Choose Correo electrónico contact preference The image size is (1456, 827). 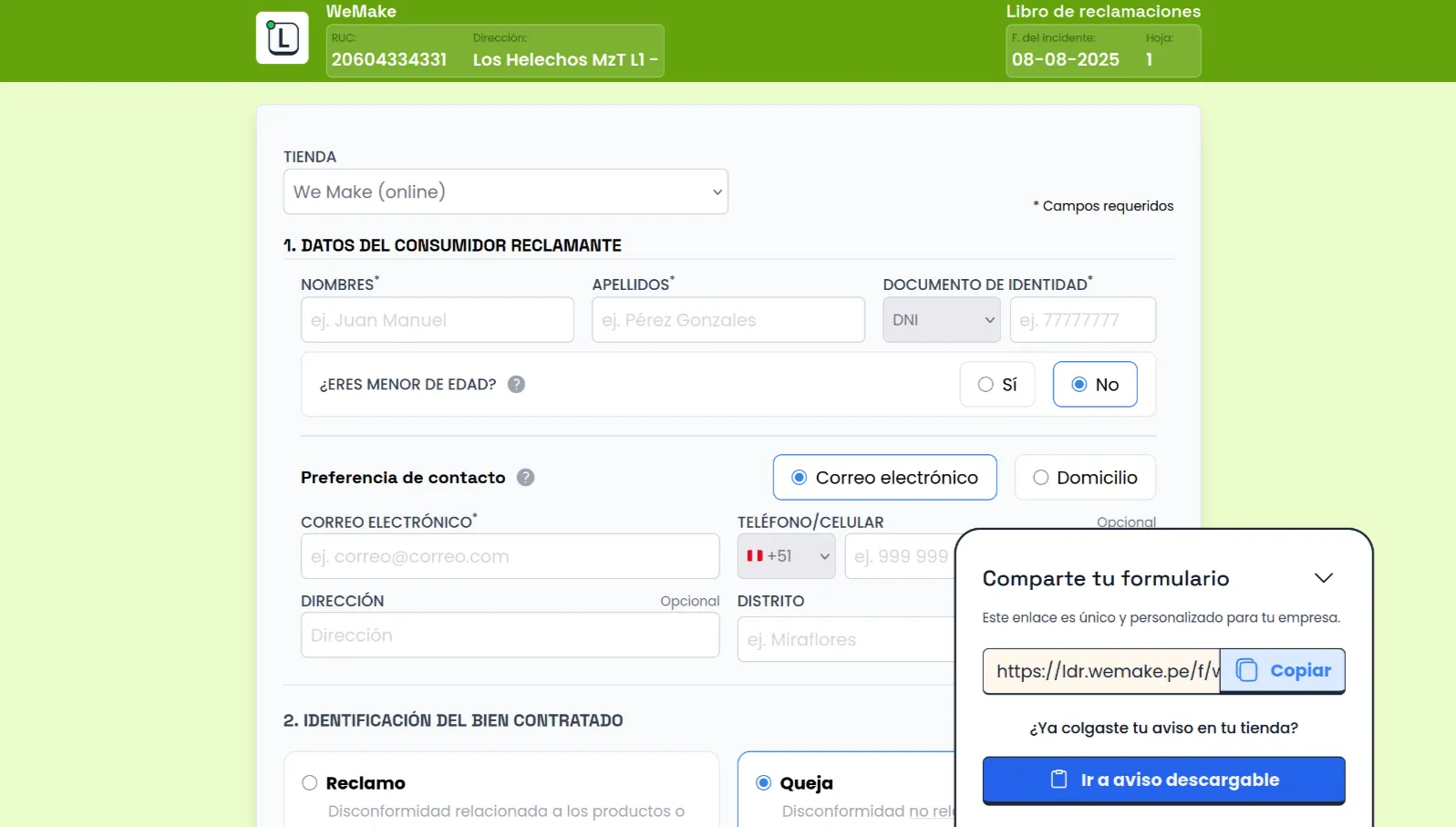coord(884,478)
